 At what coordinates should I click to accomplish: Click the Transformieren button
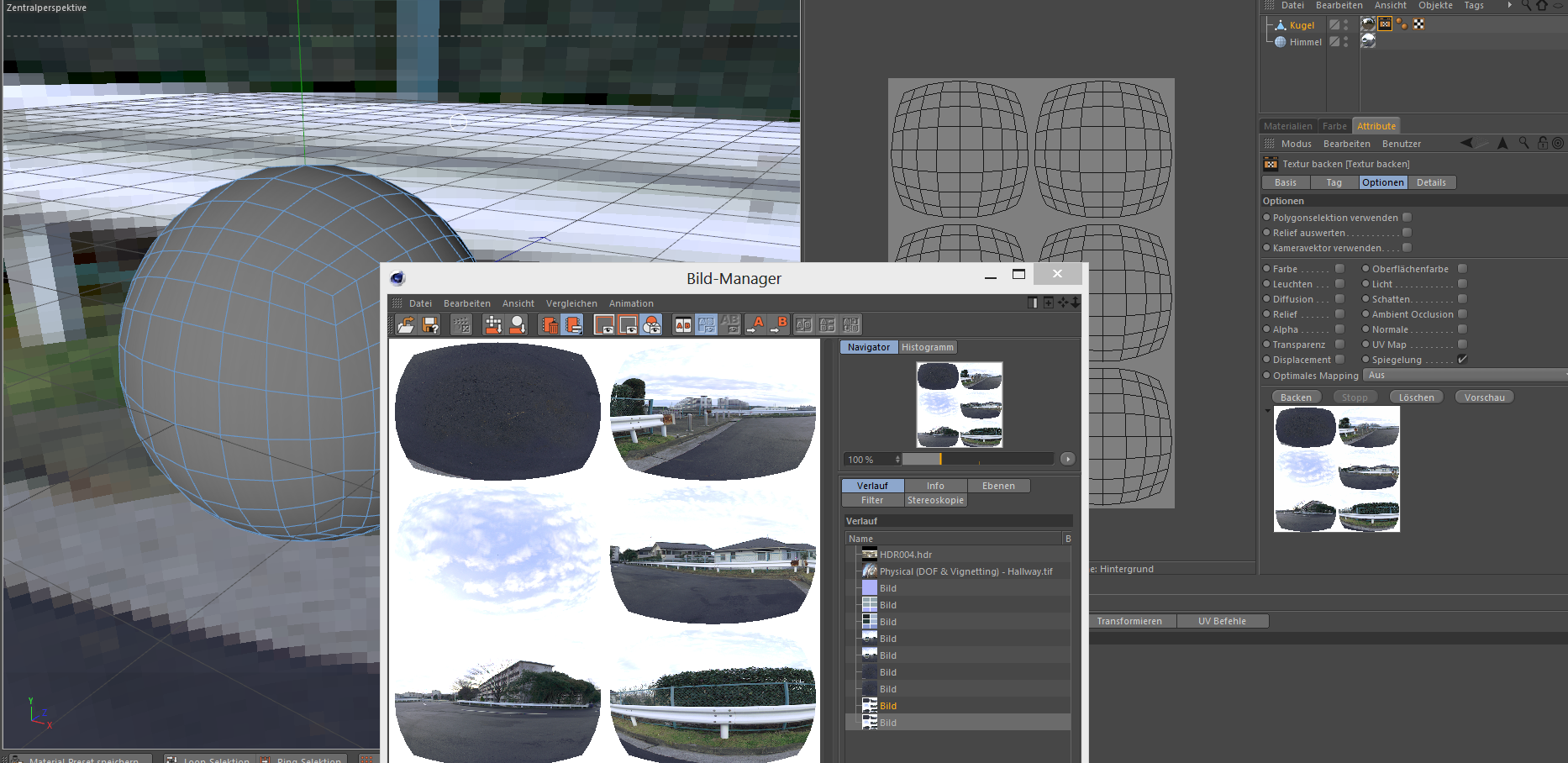[1129, 621]
